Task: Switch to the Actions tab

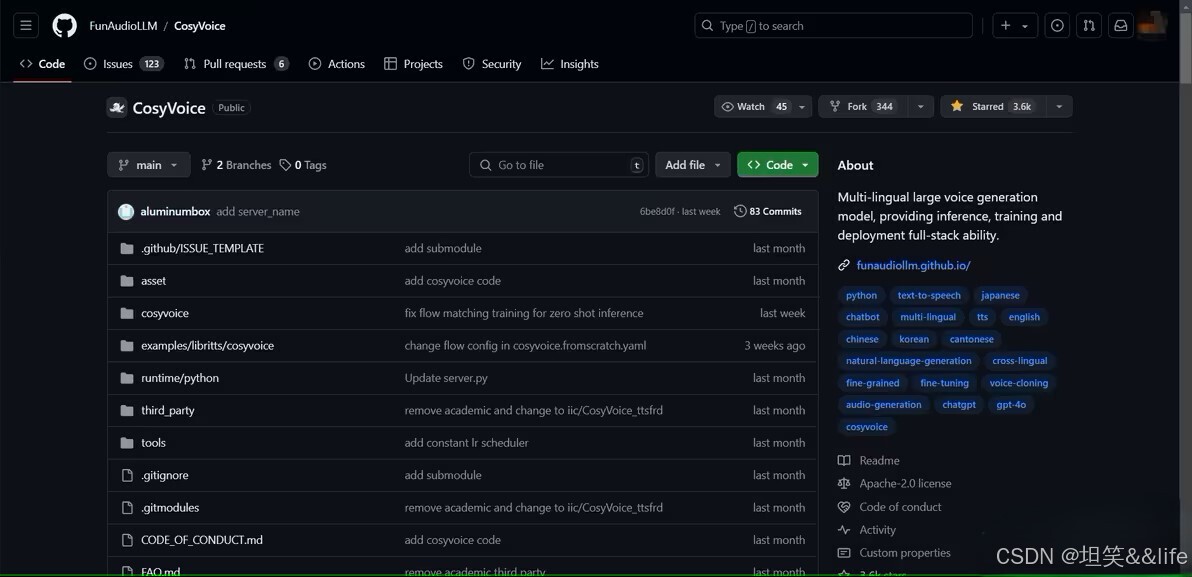Action: click(x=337, y=64)
